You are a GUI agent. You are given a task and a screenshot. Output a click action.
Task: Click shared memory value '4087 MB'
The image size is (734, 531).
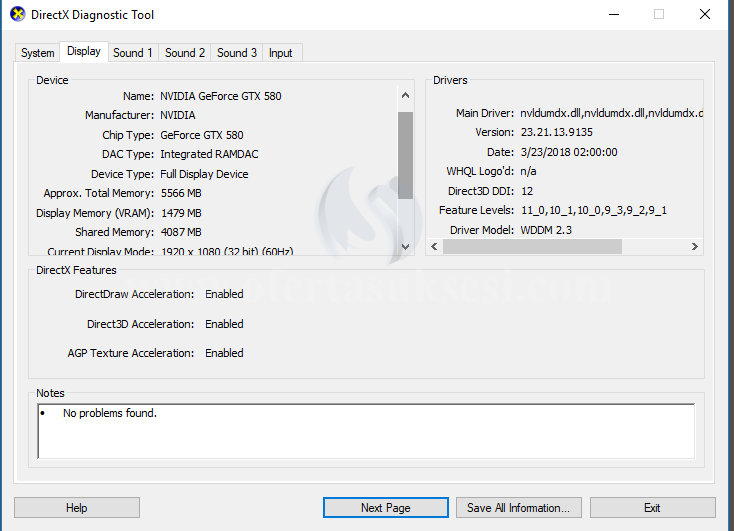(181, 232)
